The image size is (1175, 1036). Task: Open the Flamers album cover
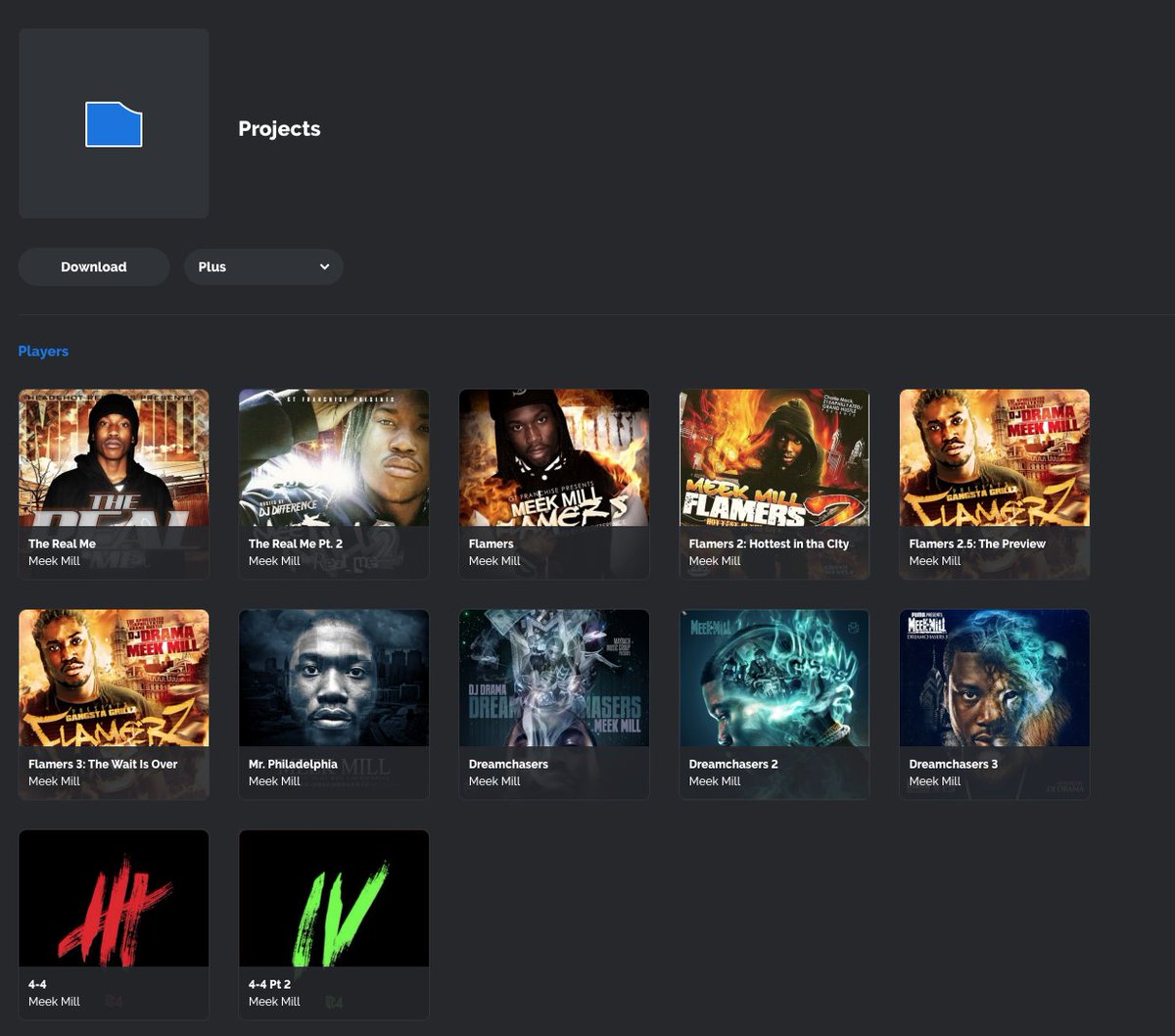point(554,457)
